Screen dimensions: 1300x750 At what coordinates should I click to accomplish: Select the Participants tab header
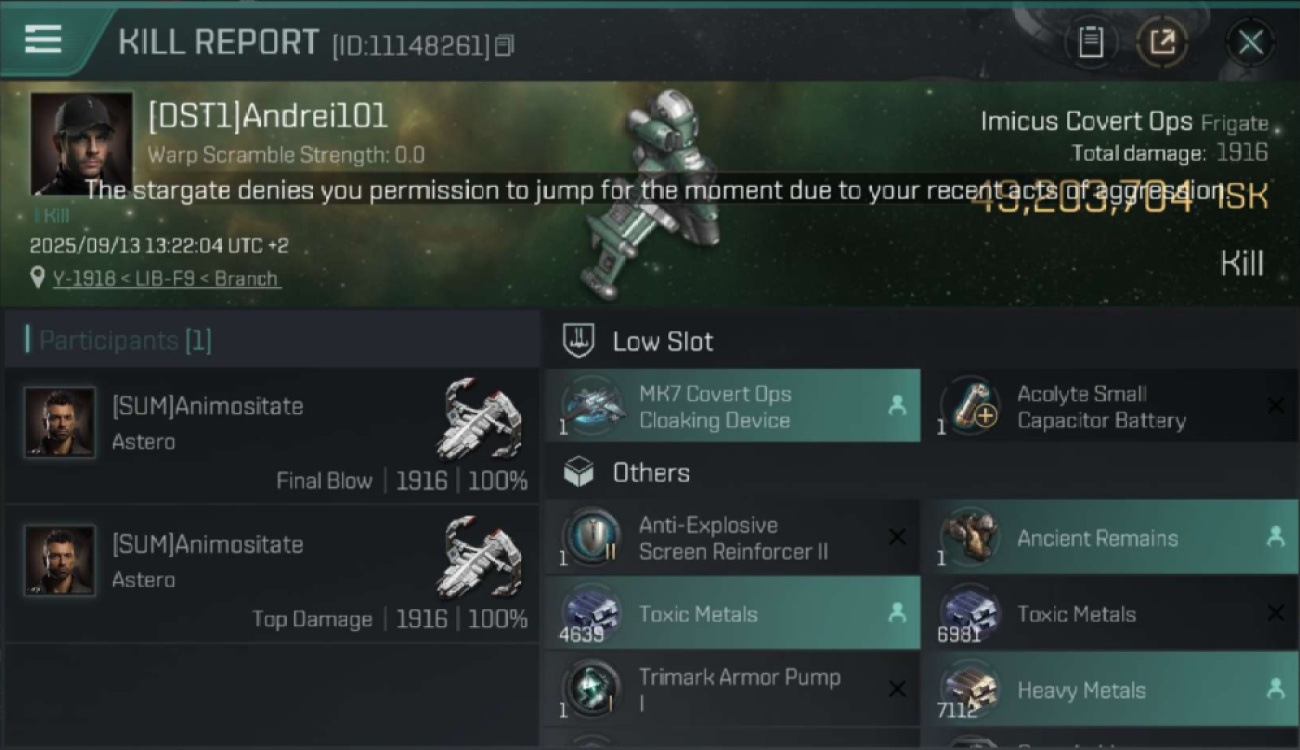tap(125, 341)
